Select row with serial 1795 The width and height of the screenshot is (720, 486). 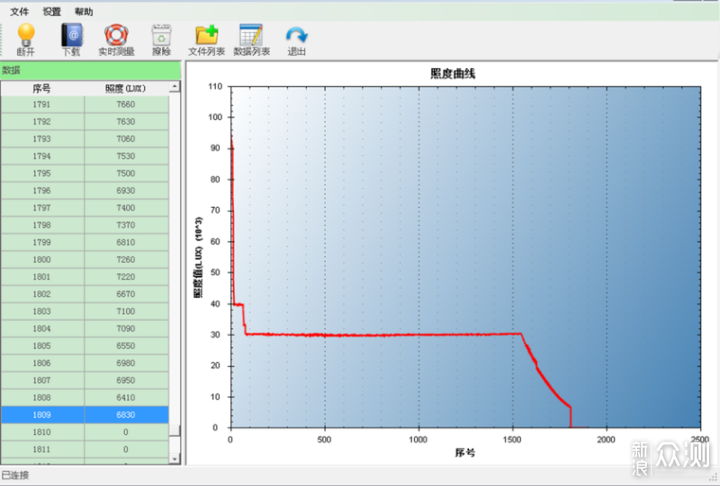(x=84, y=173)
